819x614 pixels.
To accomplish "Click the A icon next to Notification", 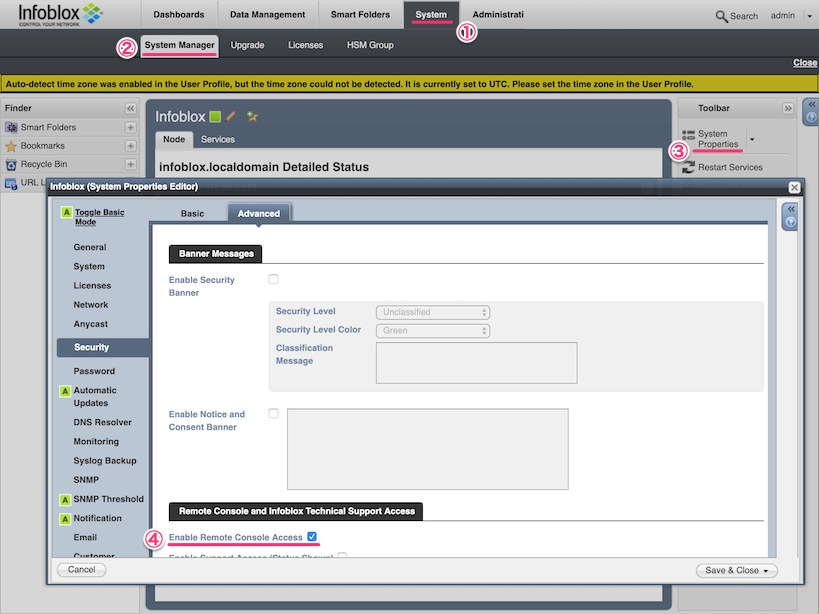I will tap(65, 519).
